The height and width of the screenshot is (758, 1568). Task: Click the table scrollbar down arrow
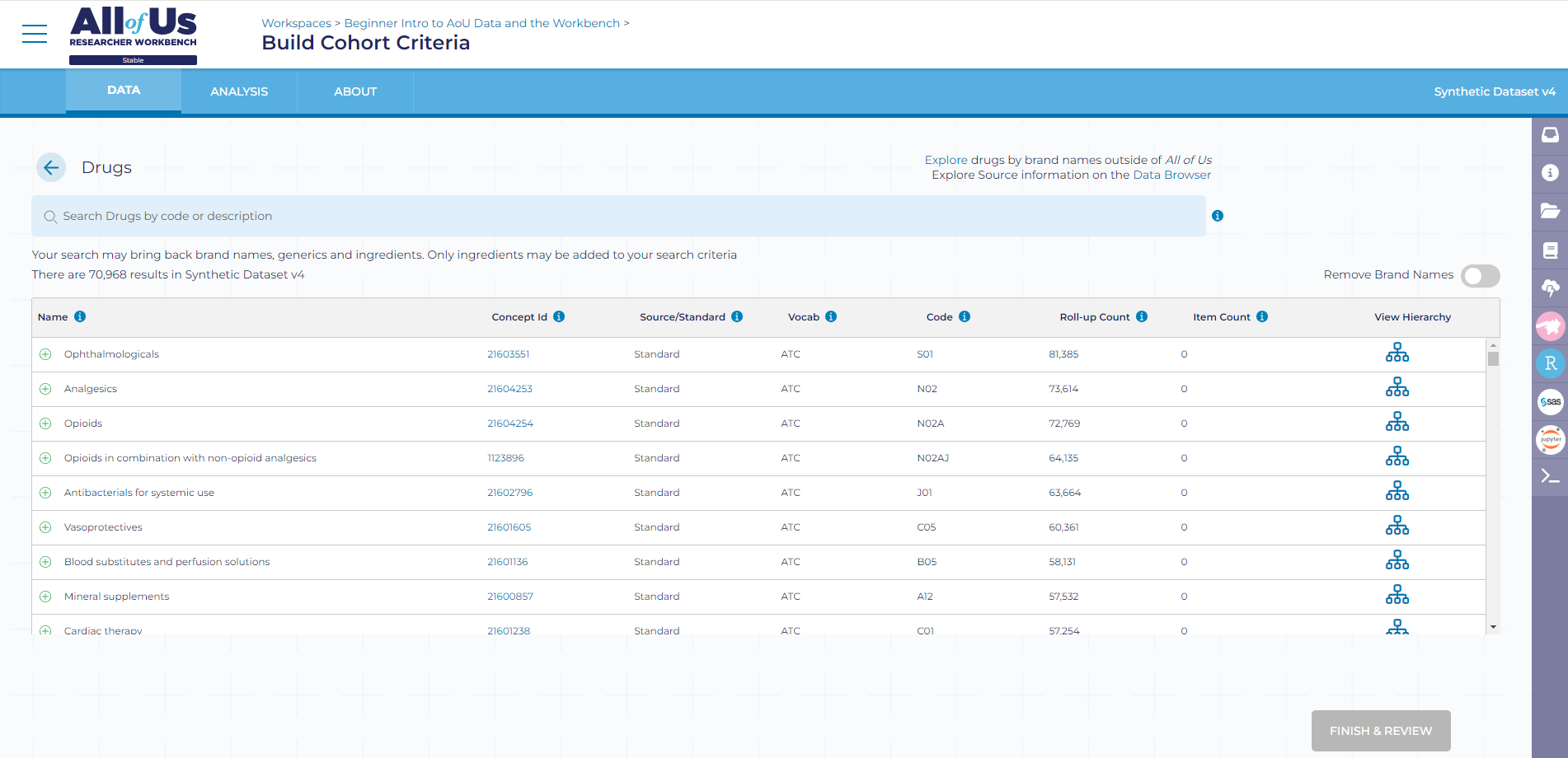tap(1493, 627)
